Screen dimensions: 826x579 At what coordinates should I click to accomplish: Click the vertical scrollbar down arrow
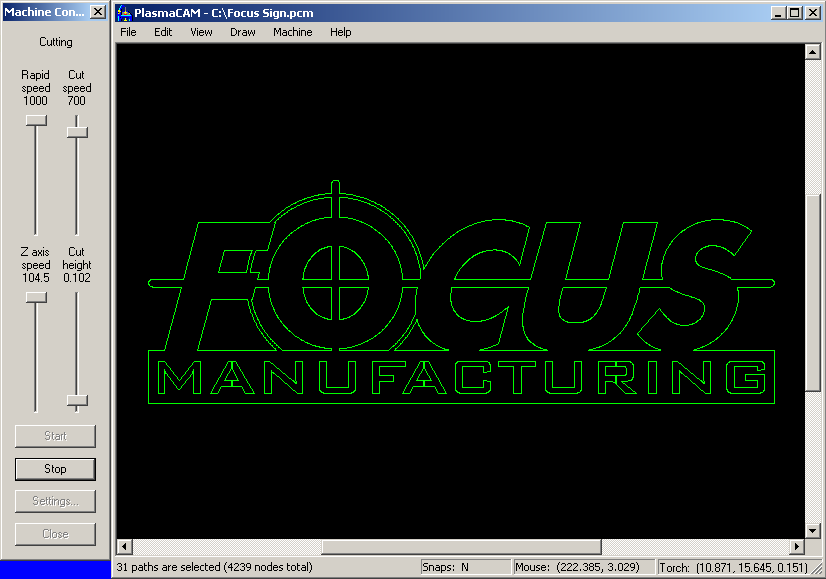pyautogui.click(x=812, y=531)
